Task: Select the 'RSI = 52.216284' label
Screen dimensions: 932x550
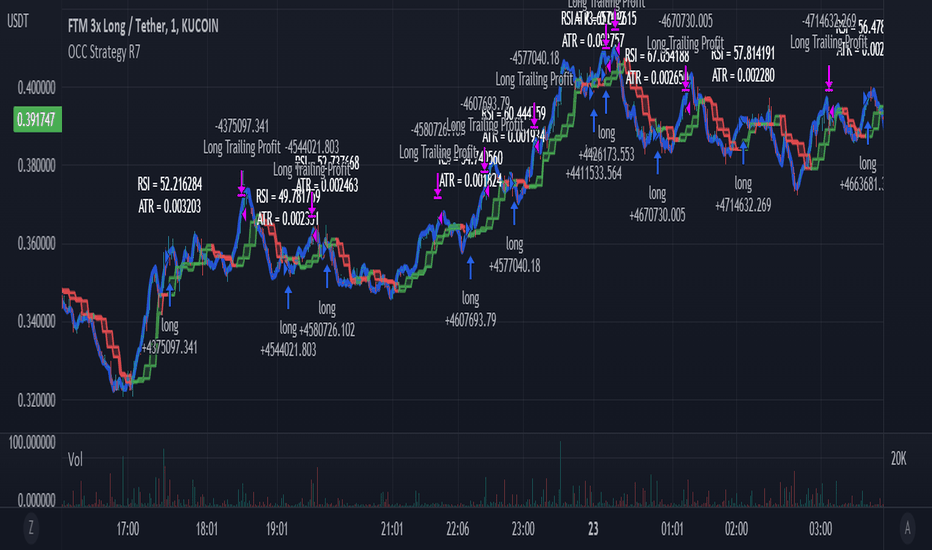Action: pos(169,184)
